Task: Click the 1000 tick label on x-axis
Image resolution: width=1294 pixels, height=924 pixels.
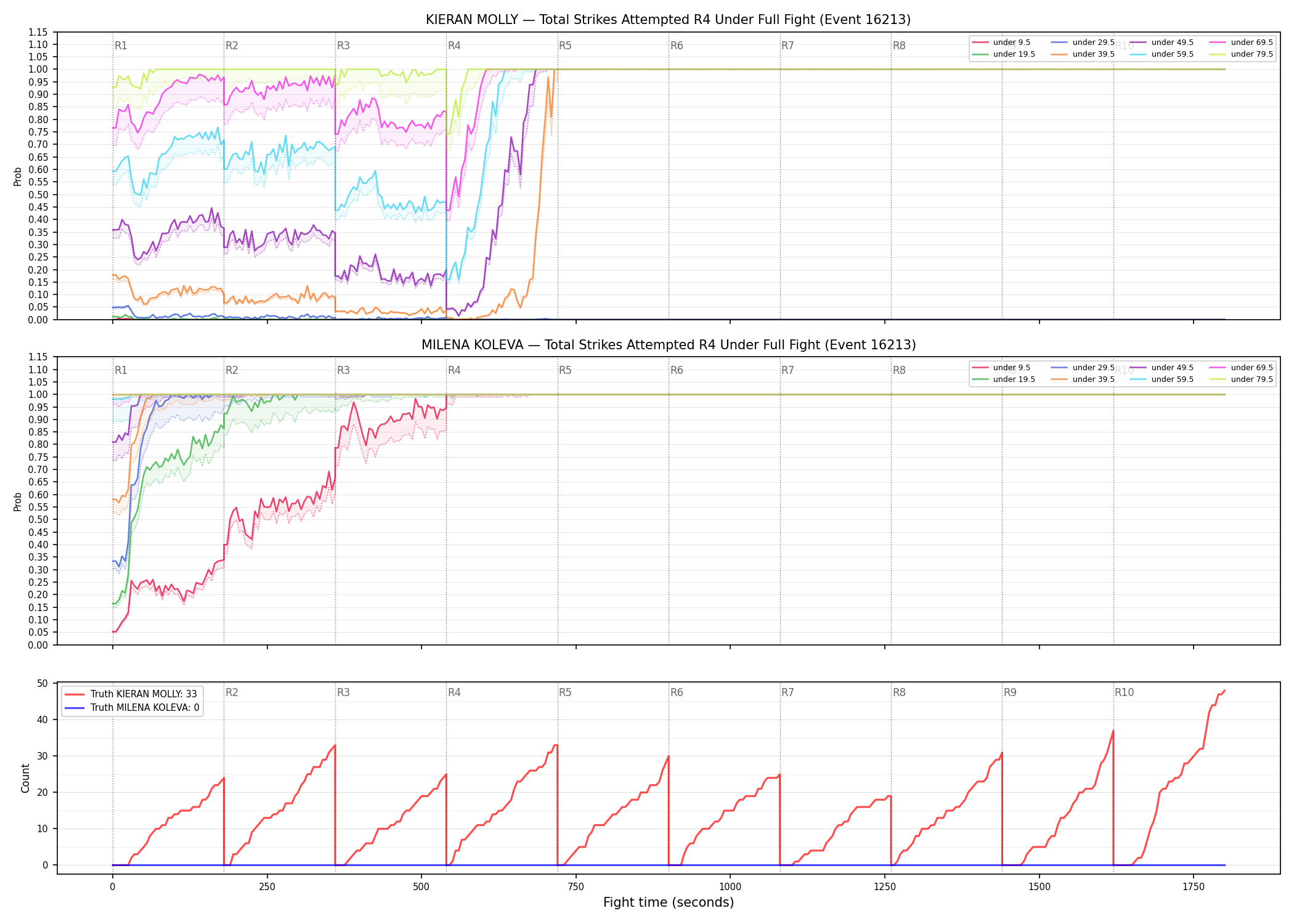Action: [x=730, y=887]
